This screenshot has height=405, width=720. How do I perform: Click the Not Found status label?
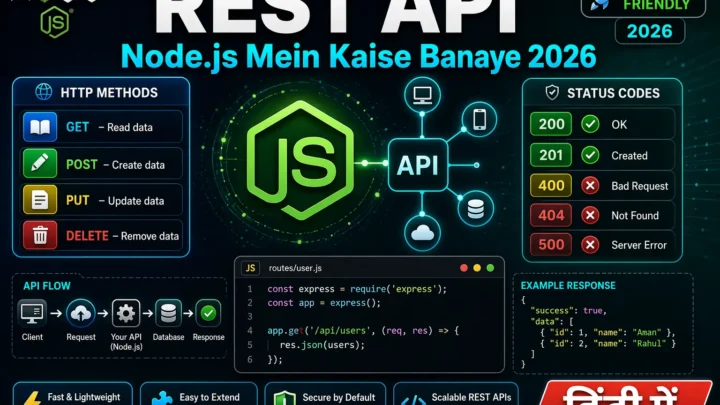click(x=635, y=215)
